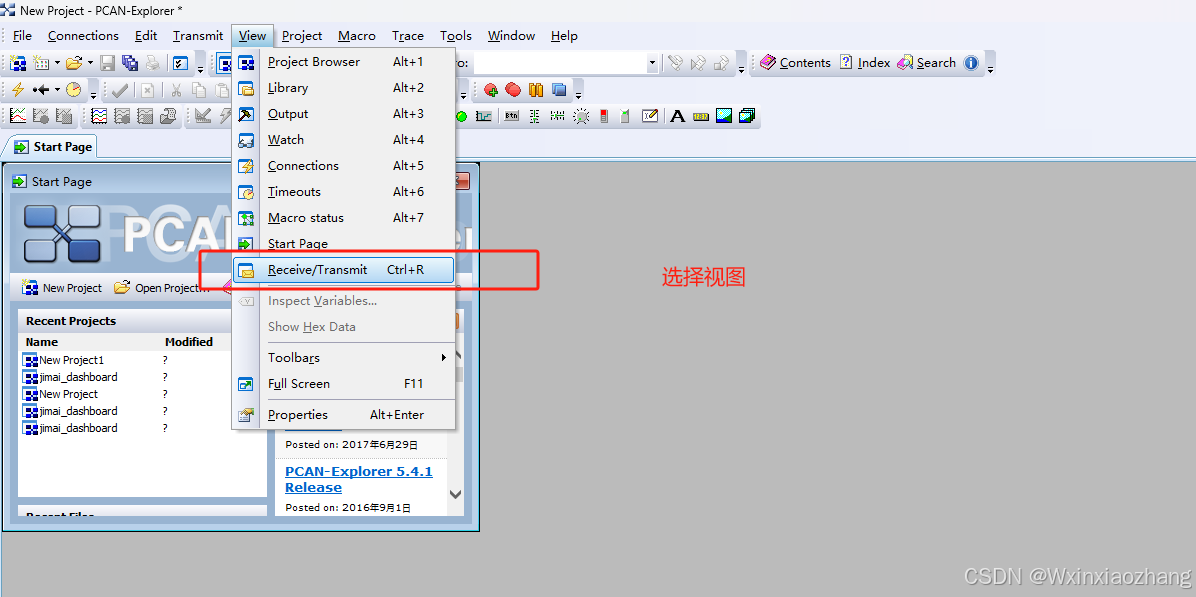Click the landscape picture instrument icon

pos(724,116)
